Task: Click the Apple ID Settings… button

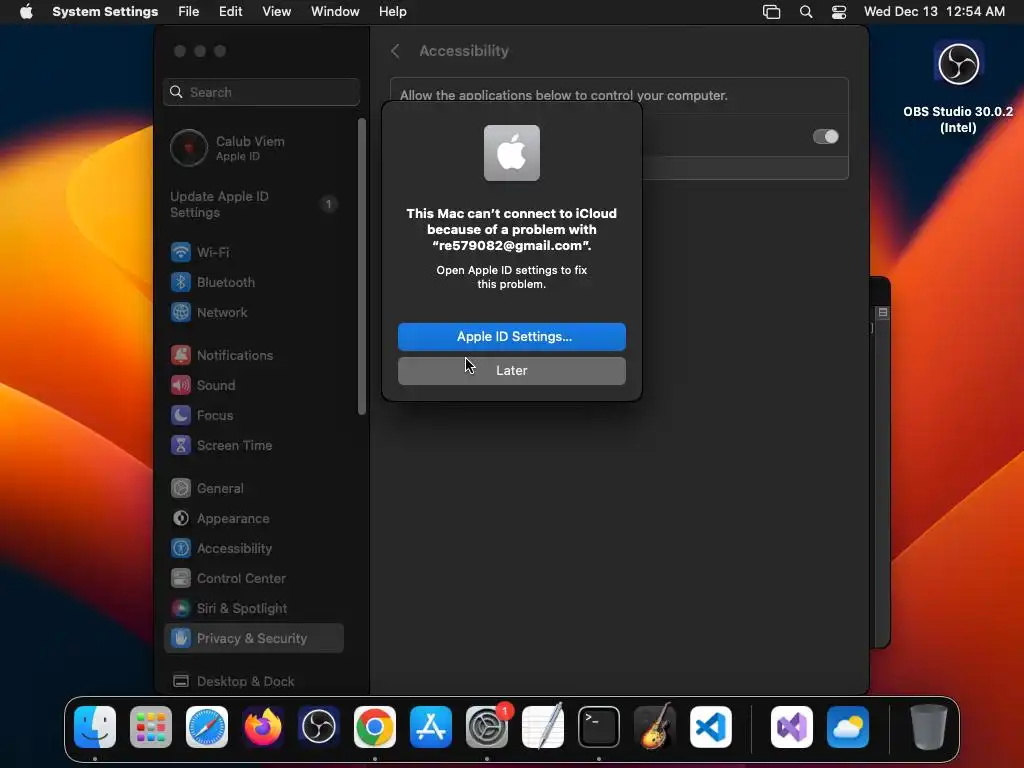Action: click(511, 336)
